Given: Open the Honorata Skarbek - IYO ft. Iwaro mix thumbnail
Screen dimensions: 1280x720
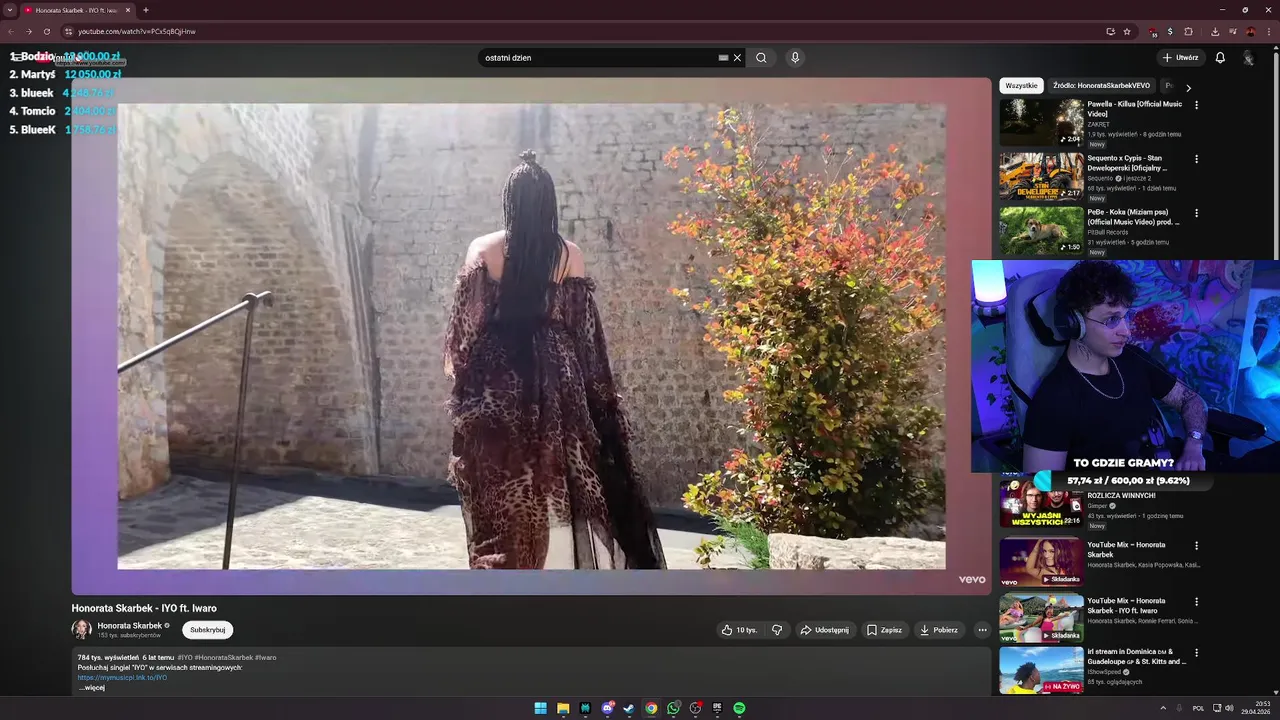Looking at the screenshot, I should 1041,617.
